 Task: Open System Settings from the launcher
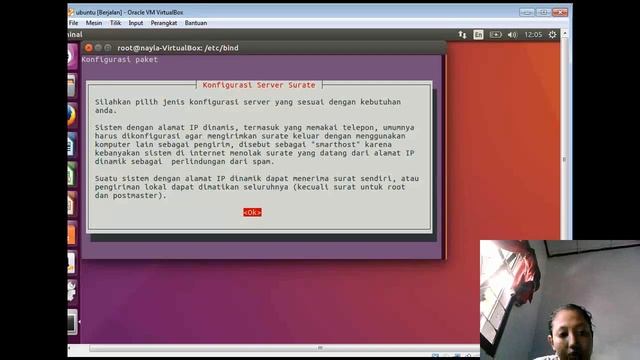pyautogui.click(x=72, y=292)
